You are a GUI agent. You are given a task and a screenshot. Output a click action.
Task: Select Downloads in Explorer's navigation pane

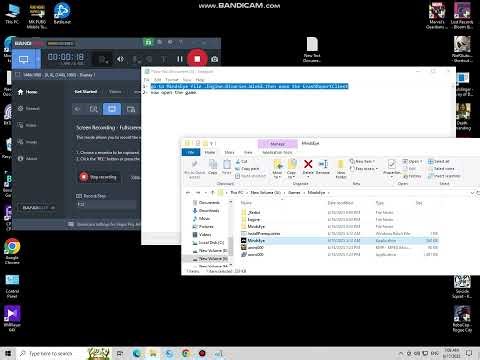206,211
